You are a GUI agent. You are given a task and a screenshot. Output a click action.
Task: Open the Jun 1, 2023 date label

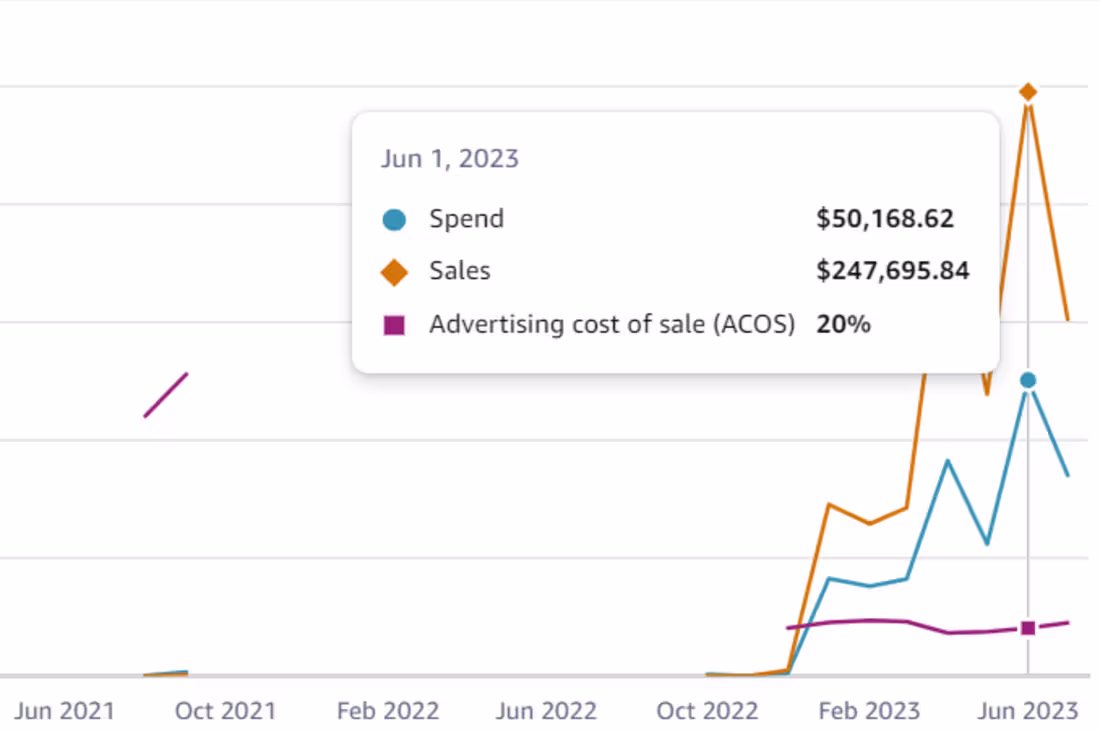pyautogui.click(x=450, y=158)
